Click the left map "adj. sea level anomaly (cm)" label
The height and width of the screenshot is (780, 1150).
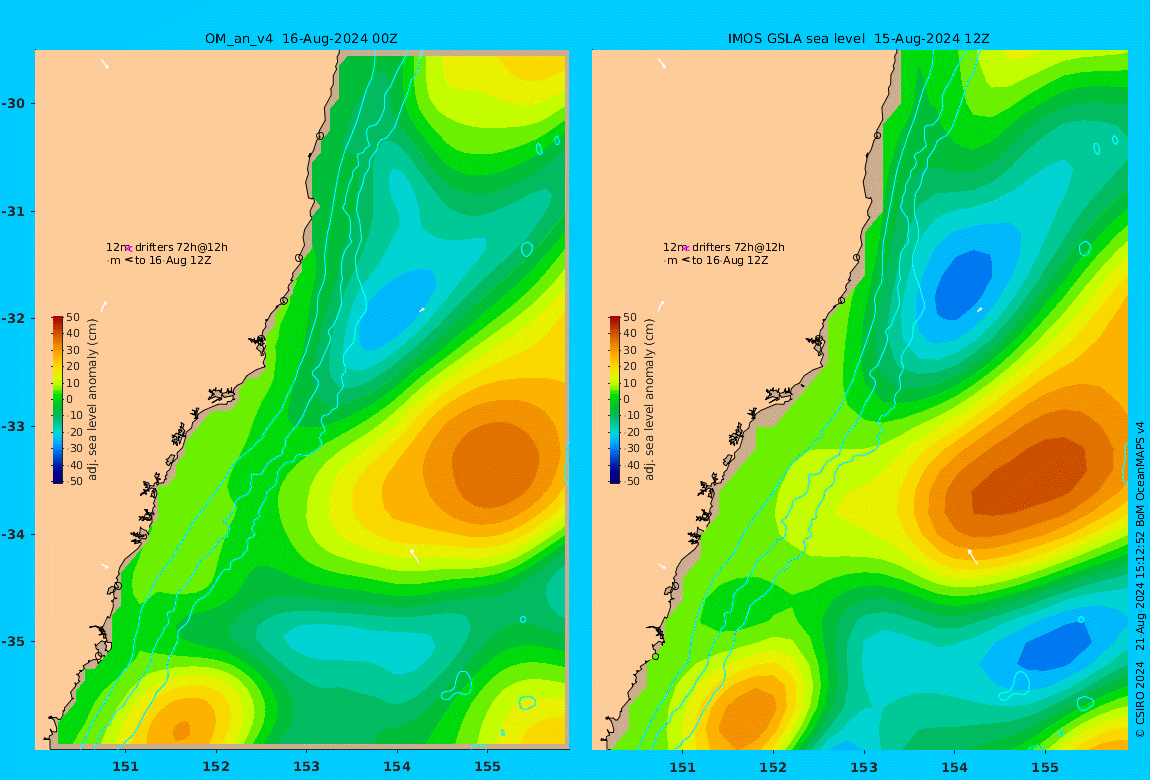pos(92,400)
